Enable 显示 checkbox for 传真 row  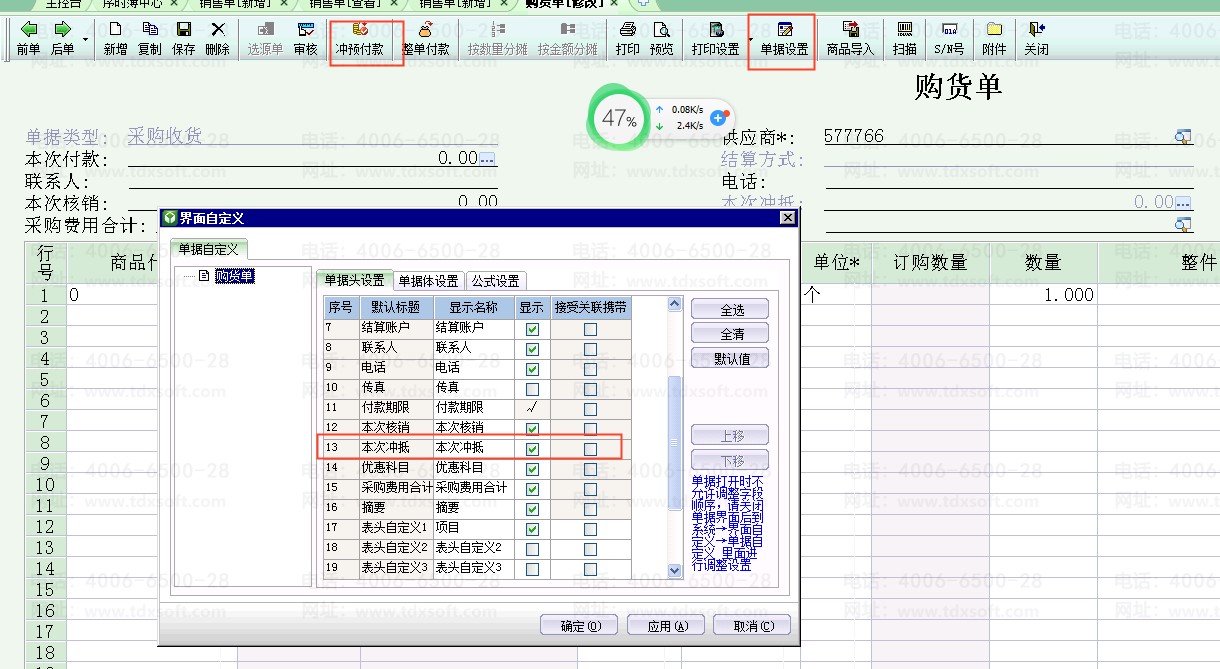pyautogui.click(x=532, y=388)
